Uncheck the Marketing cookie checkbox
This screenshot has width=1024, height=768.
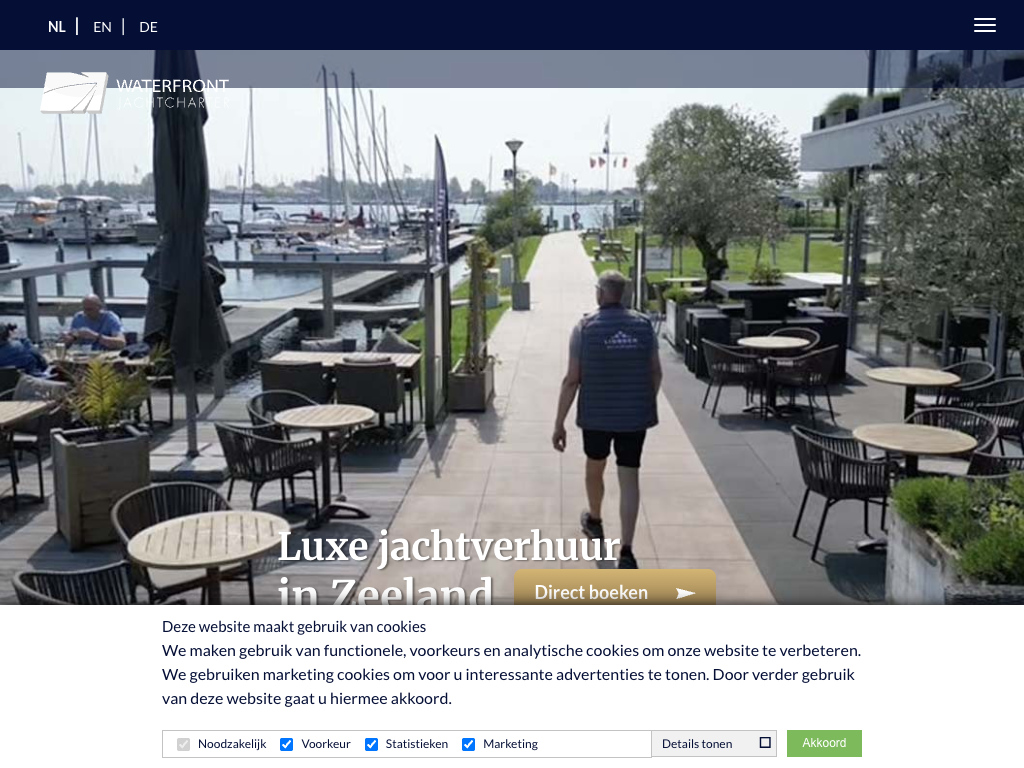pos(468,744)
